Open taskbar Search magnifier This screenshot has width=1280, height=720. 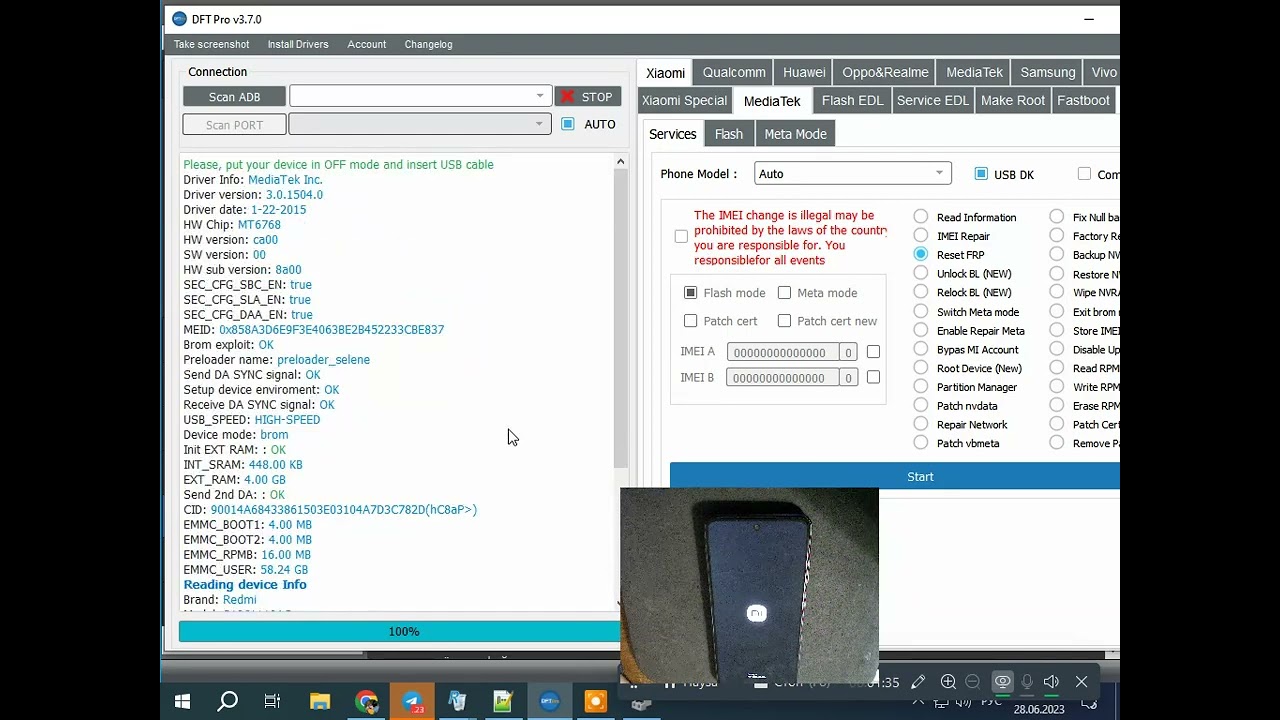coord(228,702)
